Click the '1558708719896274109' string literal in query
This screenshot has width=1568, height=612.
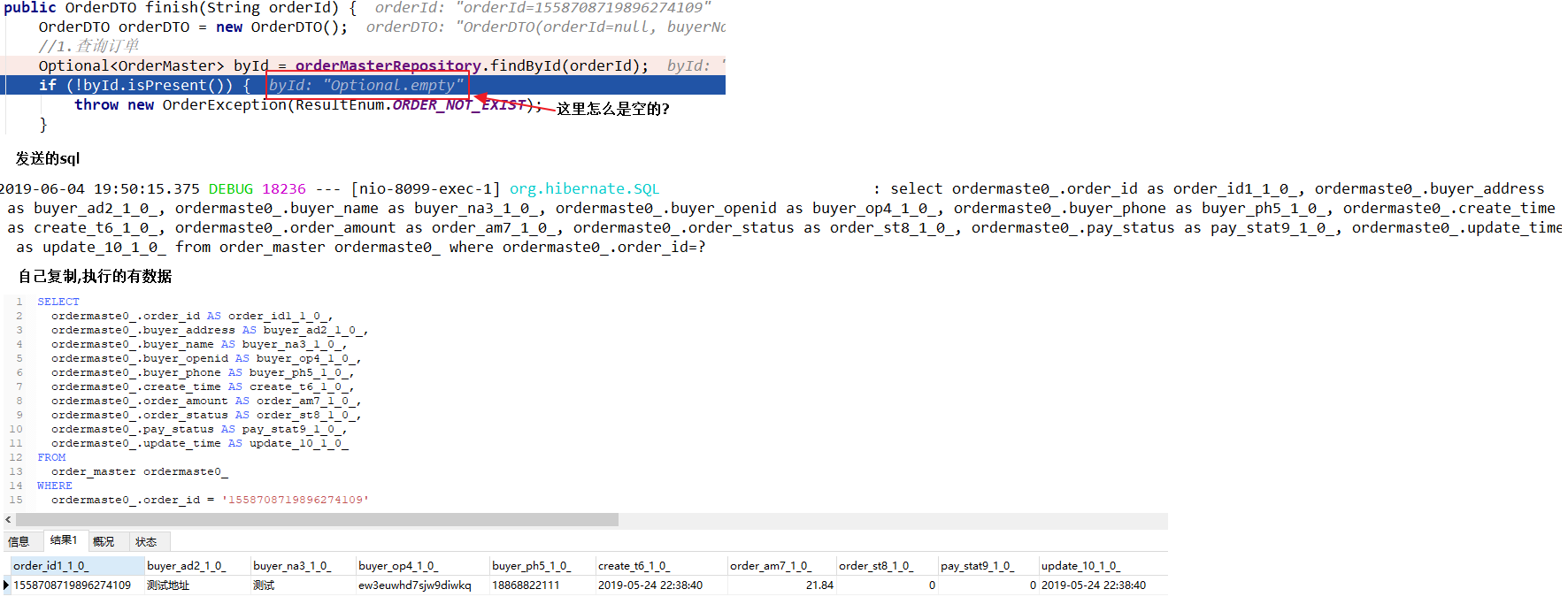coord(296,500)
